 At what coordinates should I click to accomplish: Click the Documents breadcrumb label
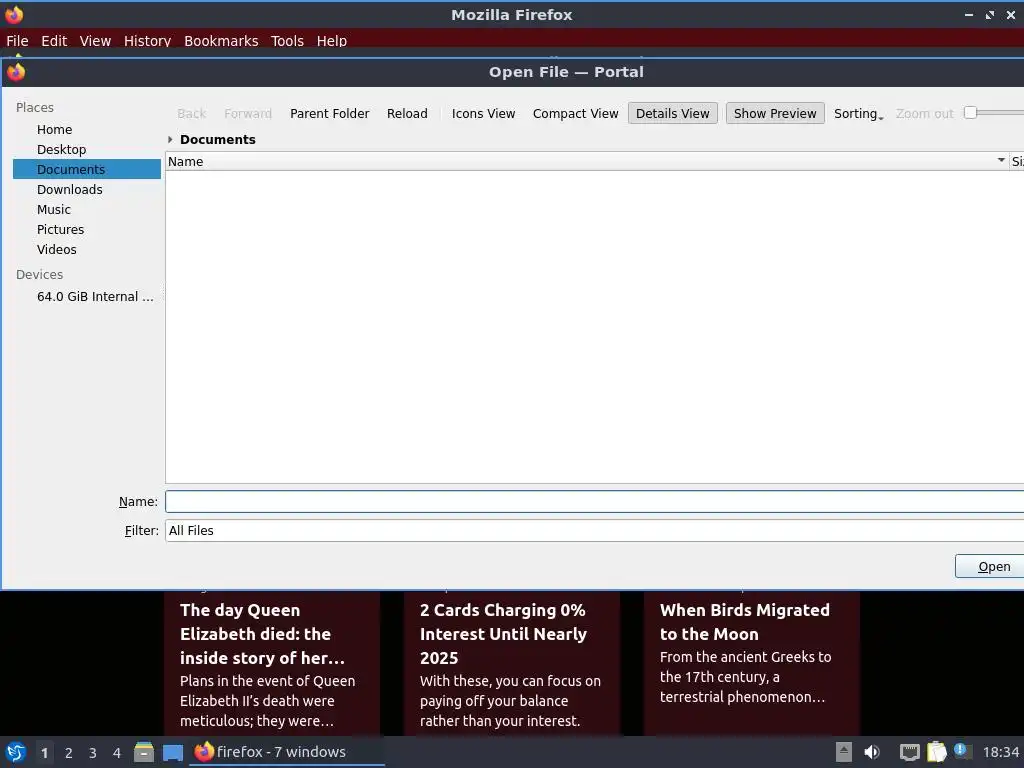(x=217, y=139)
